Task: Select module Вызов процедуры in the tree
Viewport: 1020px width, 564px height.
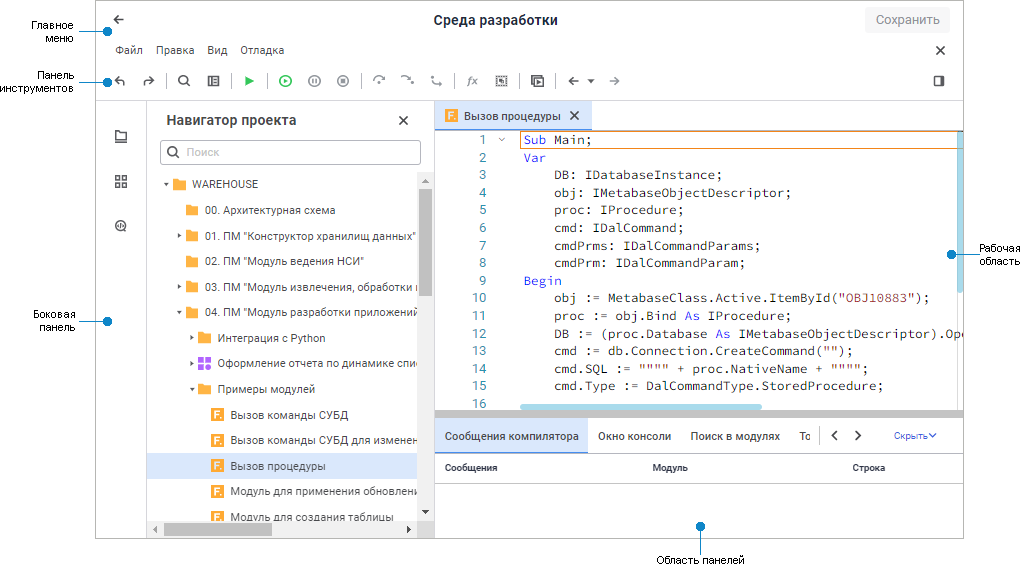Action: click(x=278, y=466)
